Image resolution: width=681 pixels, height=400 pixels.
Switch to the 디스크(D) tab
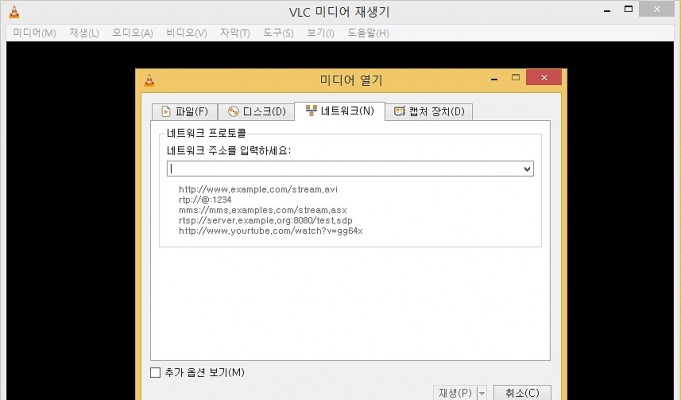pyautogui.click(x=256, y=112)
